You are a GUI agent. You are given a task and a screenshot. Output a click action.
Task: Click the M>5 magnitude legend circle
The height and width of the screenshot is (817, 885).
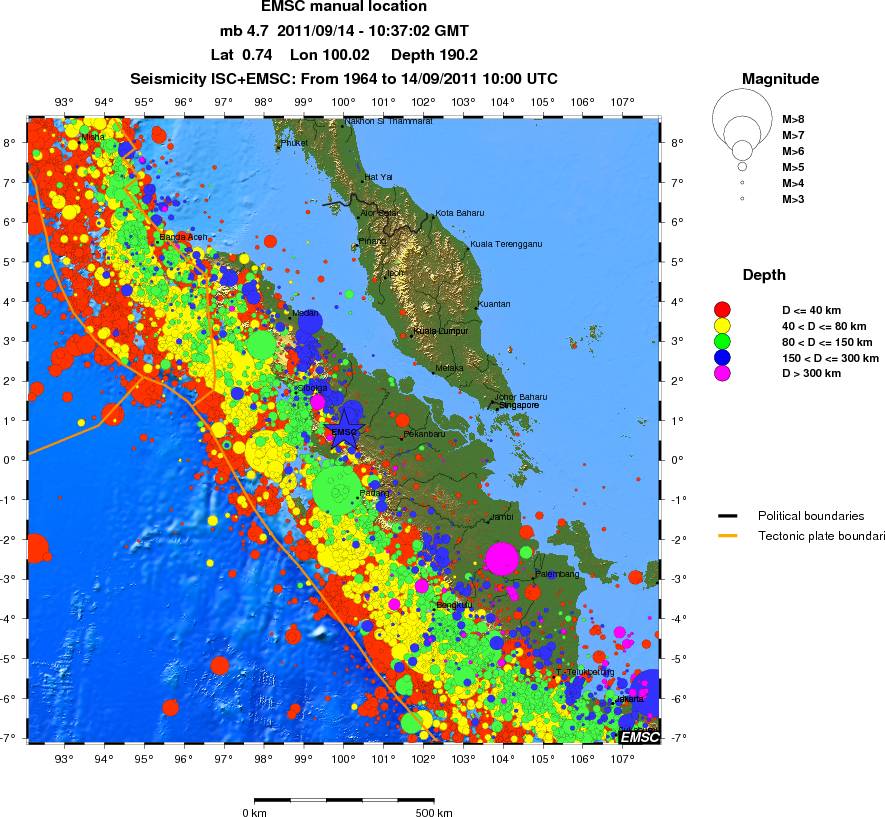(x=742, y=166)
